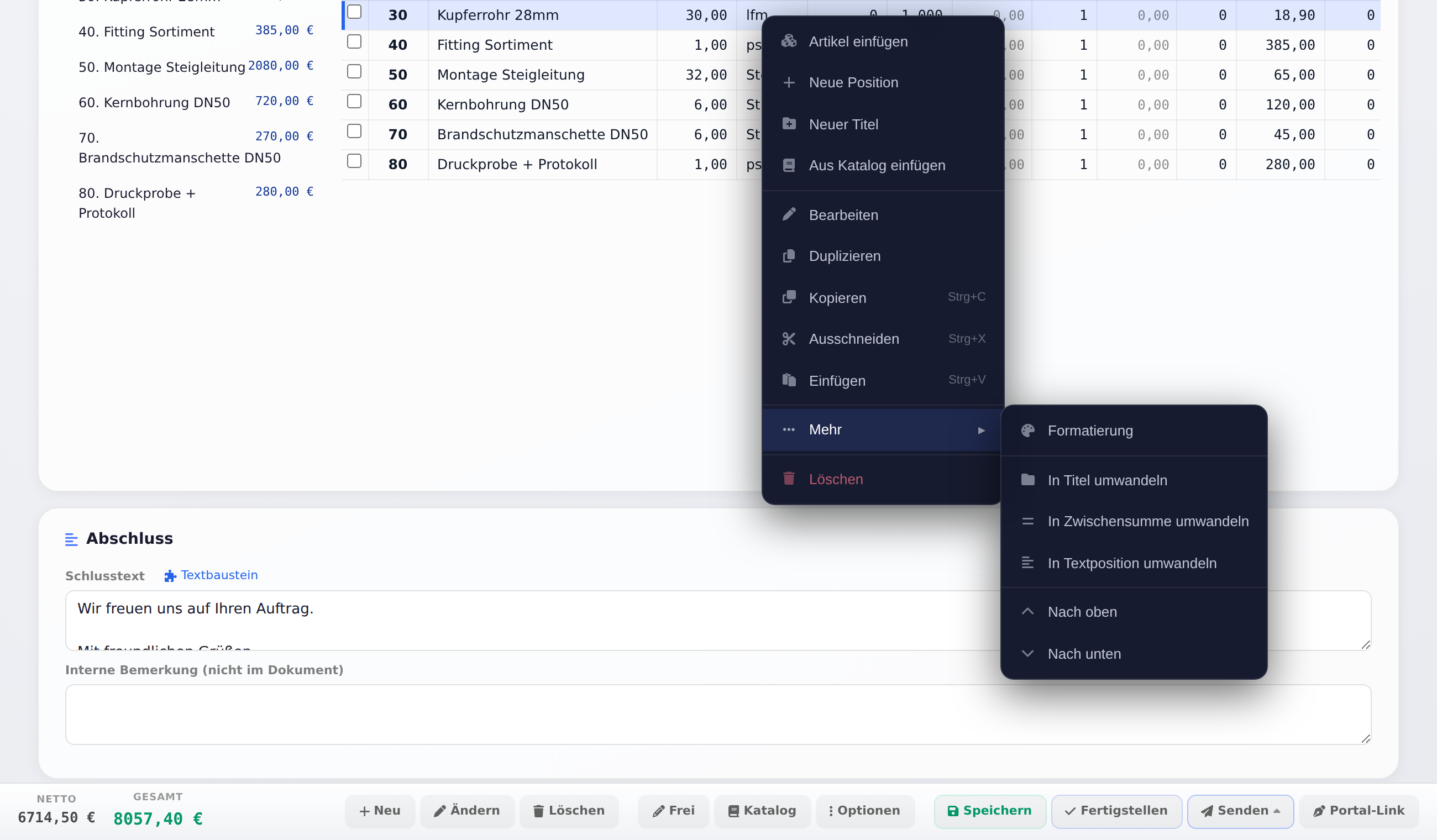Select Formatierung in the submenu
The width and height of the screenshot is (1437, 840).
tap(1134, 431)
